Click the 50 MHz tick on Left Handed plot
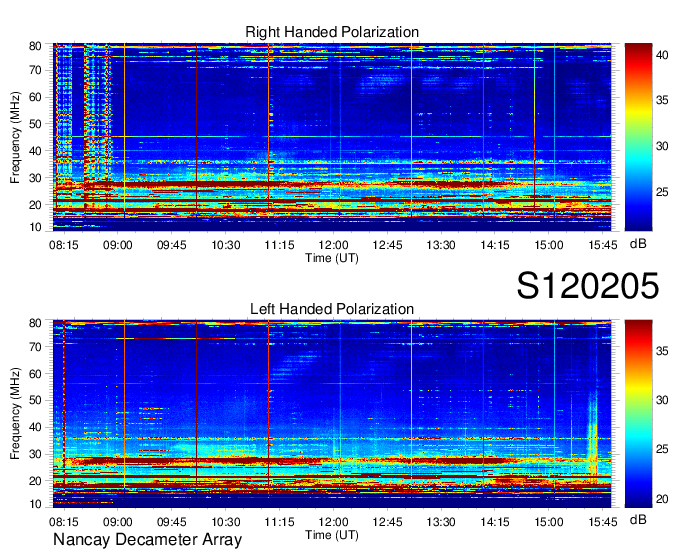The width and height of the screenshot is (680, 552). [35, 401]
